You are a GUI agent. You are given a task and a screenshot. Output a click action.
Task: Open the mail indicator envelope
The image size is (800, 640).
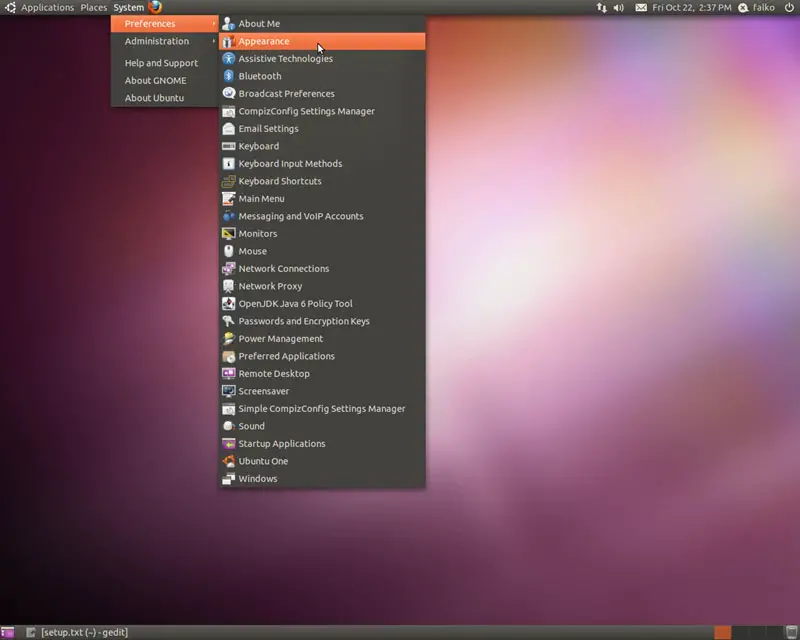click(641, 8)
